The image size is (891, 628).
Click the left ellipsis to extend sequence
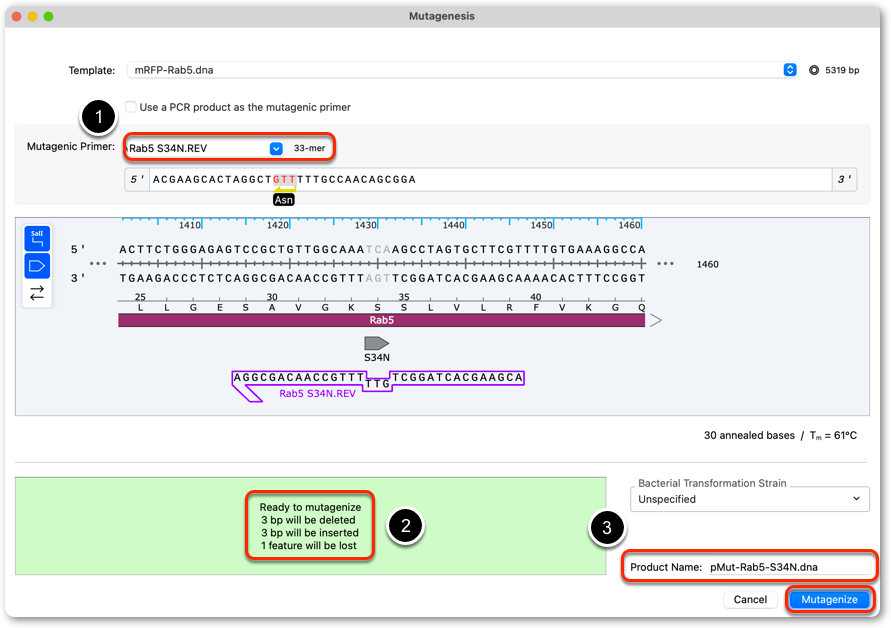98,264
